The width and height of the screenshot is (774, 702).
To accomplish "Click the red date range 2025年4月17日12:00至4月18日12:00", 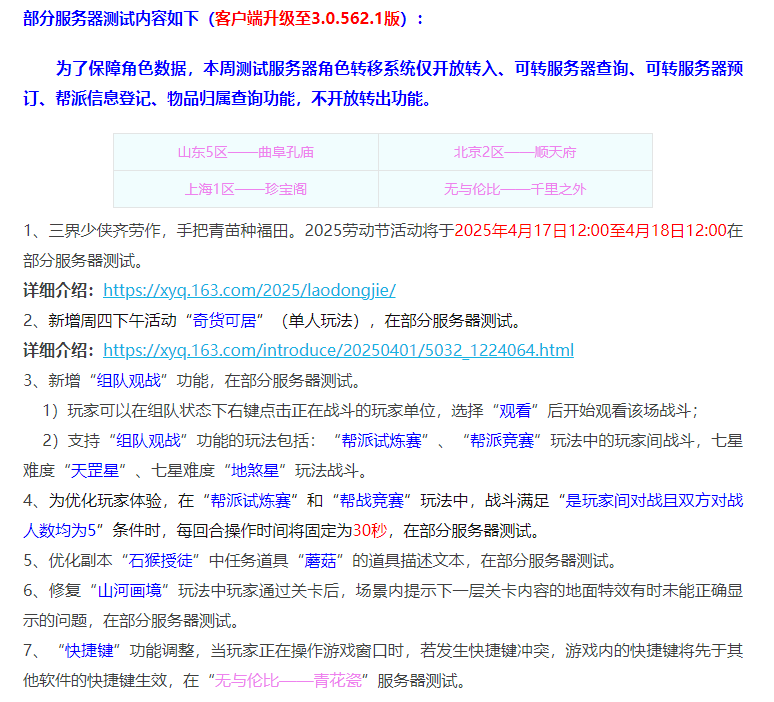I will point(590,231).
